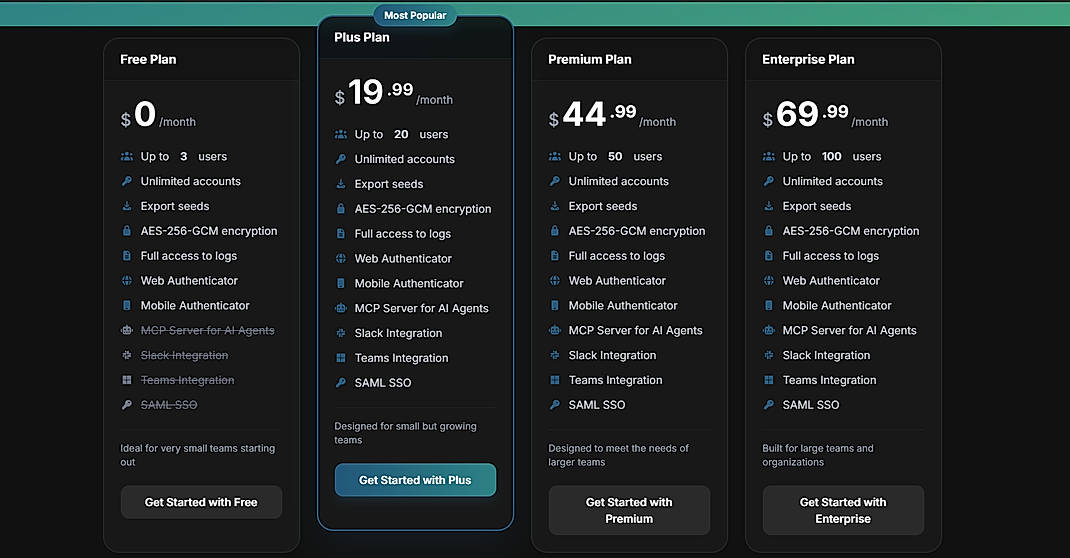Click robot icon for MCP Server in Premium Plan
1070x558 pixels.
click(555, 330)
